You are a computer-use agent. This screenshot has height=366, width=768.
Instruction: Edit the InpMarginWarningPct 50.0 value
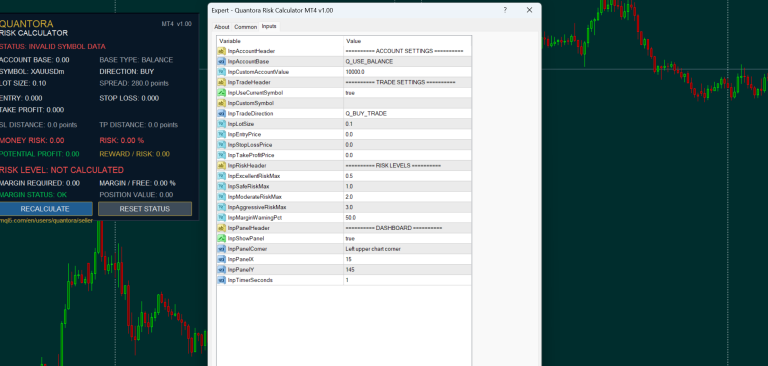(x=408, y=218)
